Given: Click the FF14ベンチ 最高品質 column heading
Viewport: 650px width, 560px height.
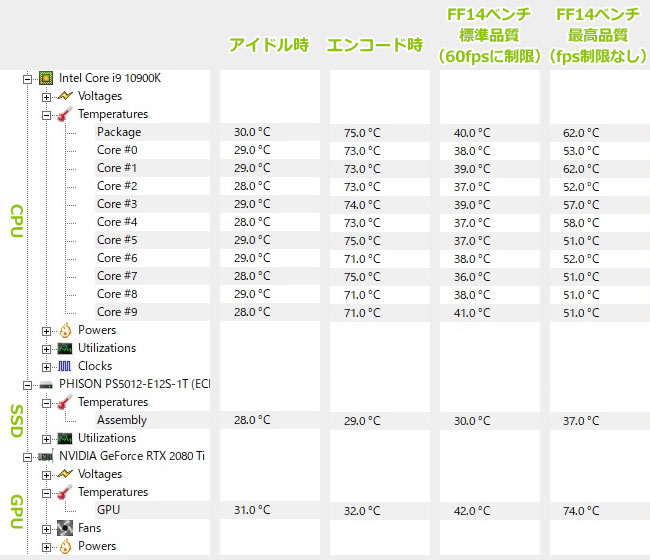Looking at the screenshot, I should tap(598, 35).
